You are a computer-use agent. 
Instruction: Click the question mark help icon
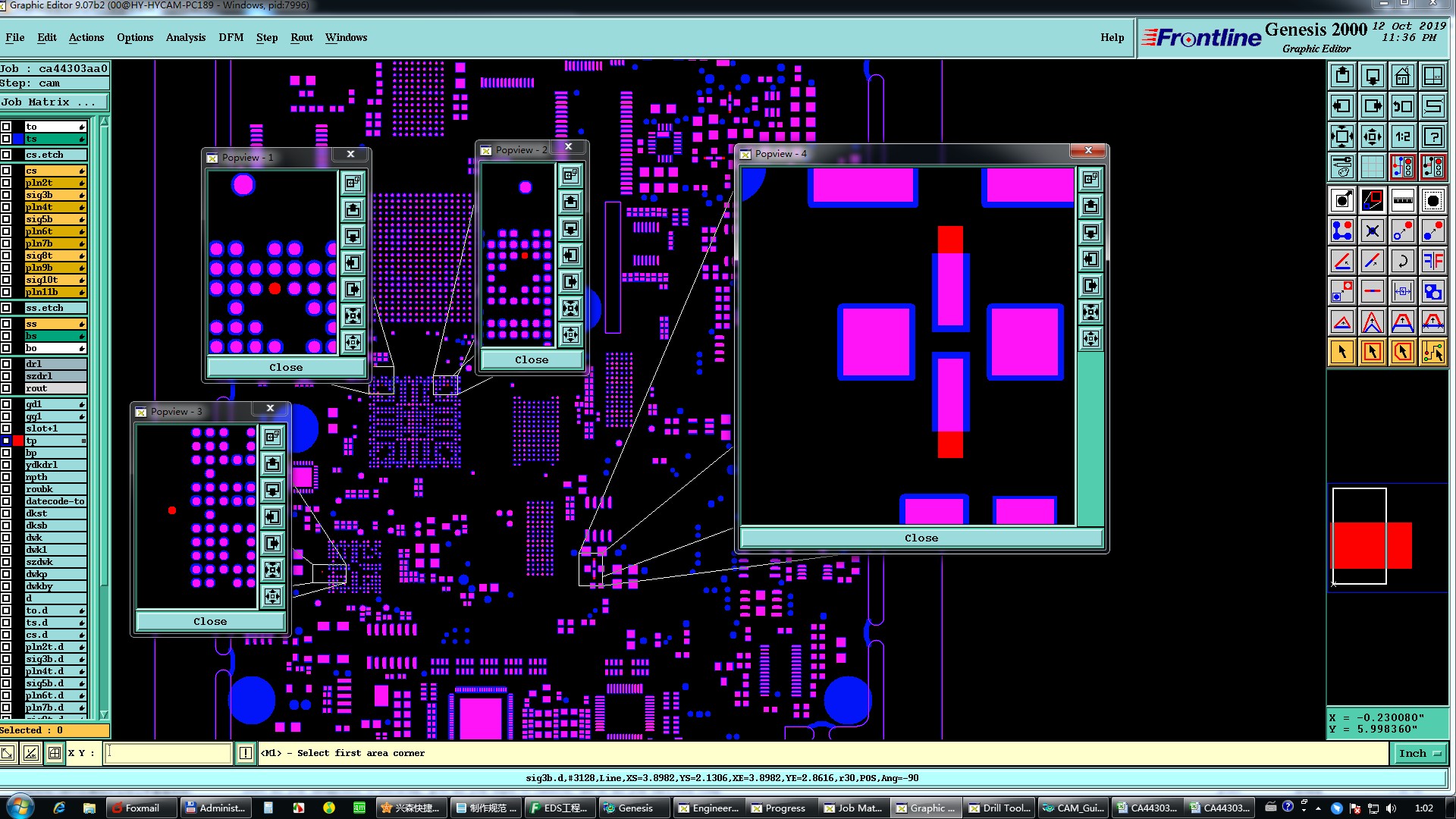[x=1432, y=136]
